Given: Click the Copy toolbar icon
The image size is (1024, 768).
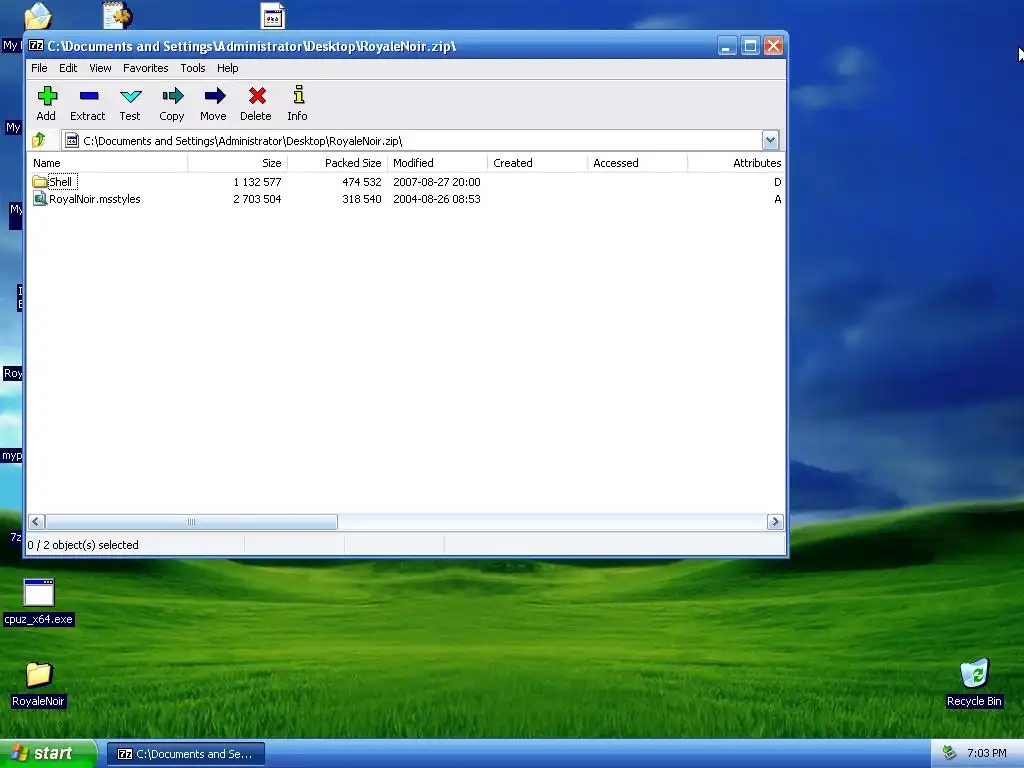Looking at the screenshot, I should pyautogui.click(x=172, y=96).
